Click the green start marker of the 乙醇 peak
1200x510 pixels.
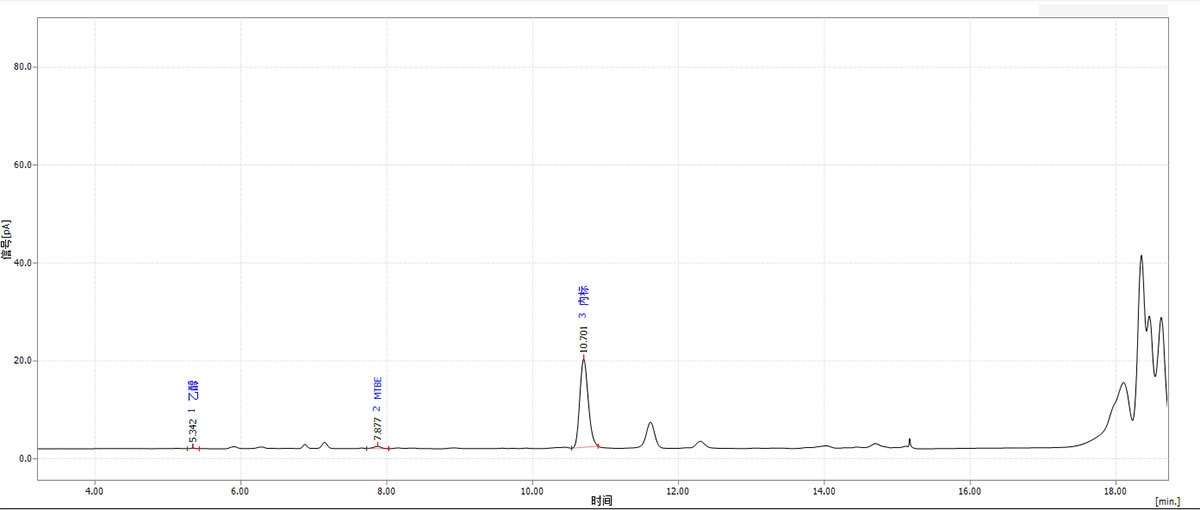pyautogui.click(x=187, y=448)
